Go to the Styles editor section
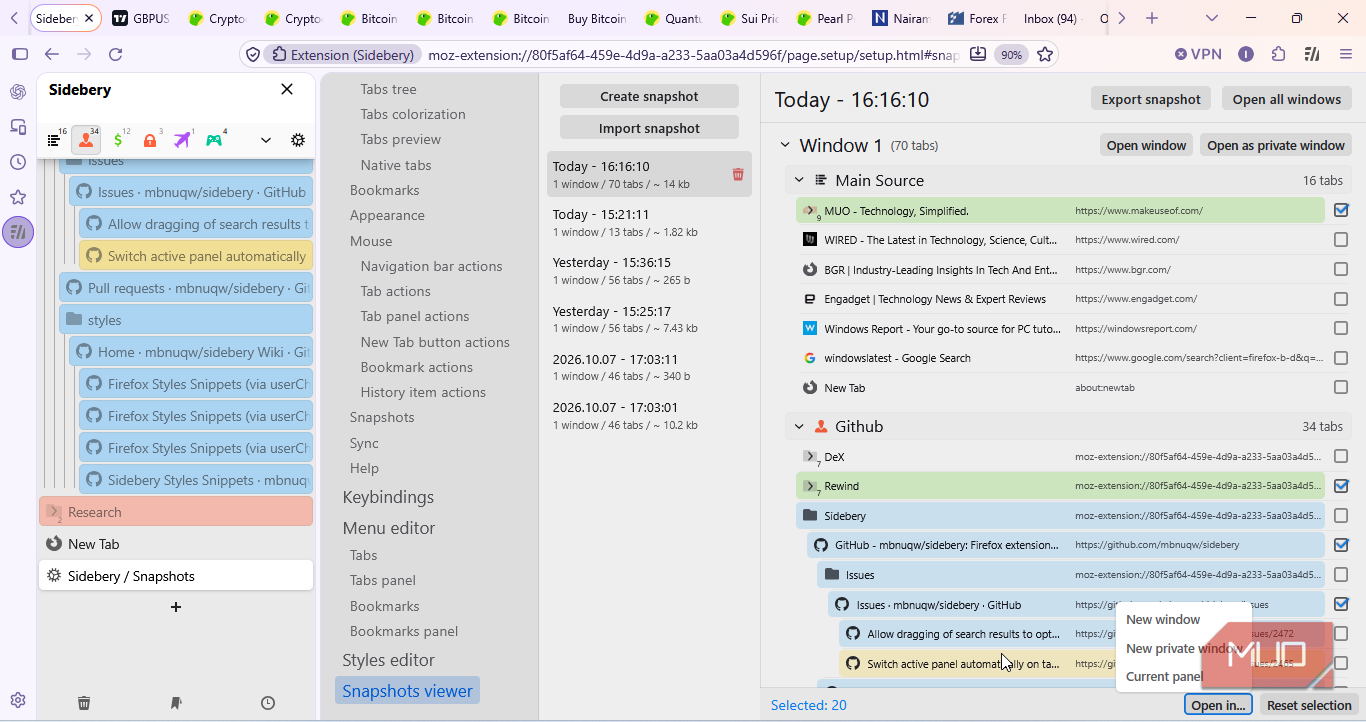The width and height of the screenshot is (1366, 722). (388, 660)
